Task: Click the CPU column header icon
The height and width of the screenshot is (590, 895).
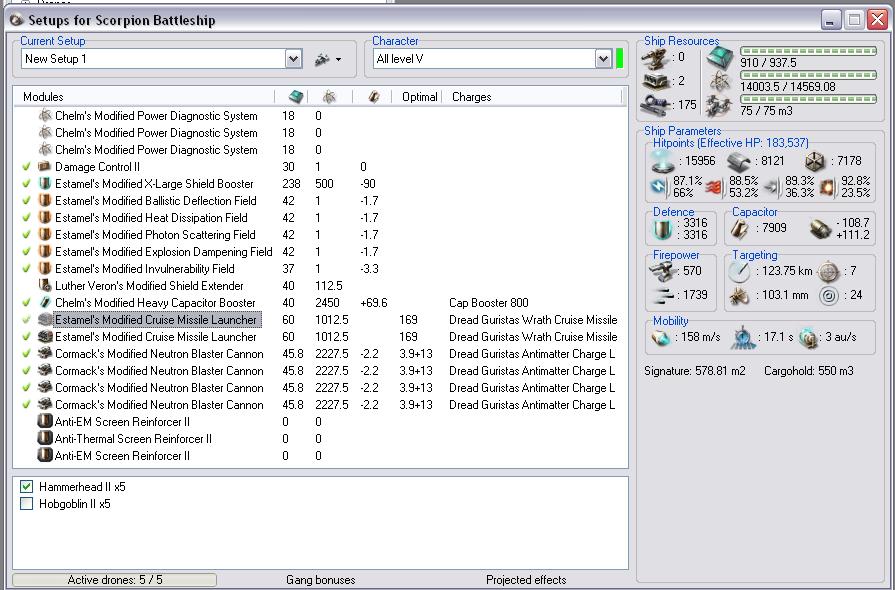Action: (296, 96)
